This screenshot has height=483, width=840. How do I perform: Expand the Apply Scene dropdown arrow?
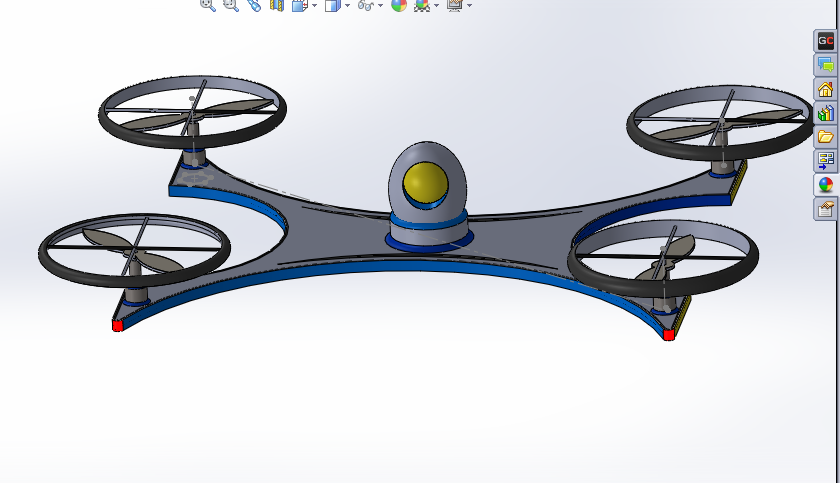[x=437, y=5]
